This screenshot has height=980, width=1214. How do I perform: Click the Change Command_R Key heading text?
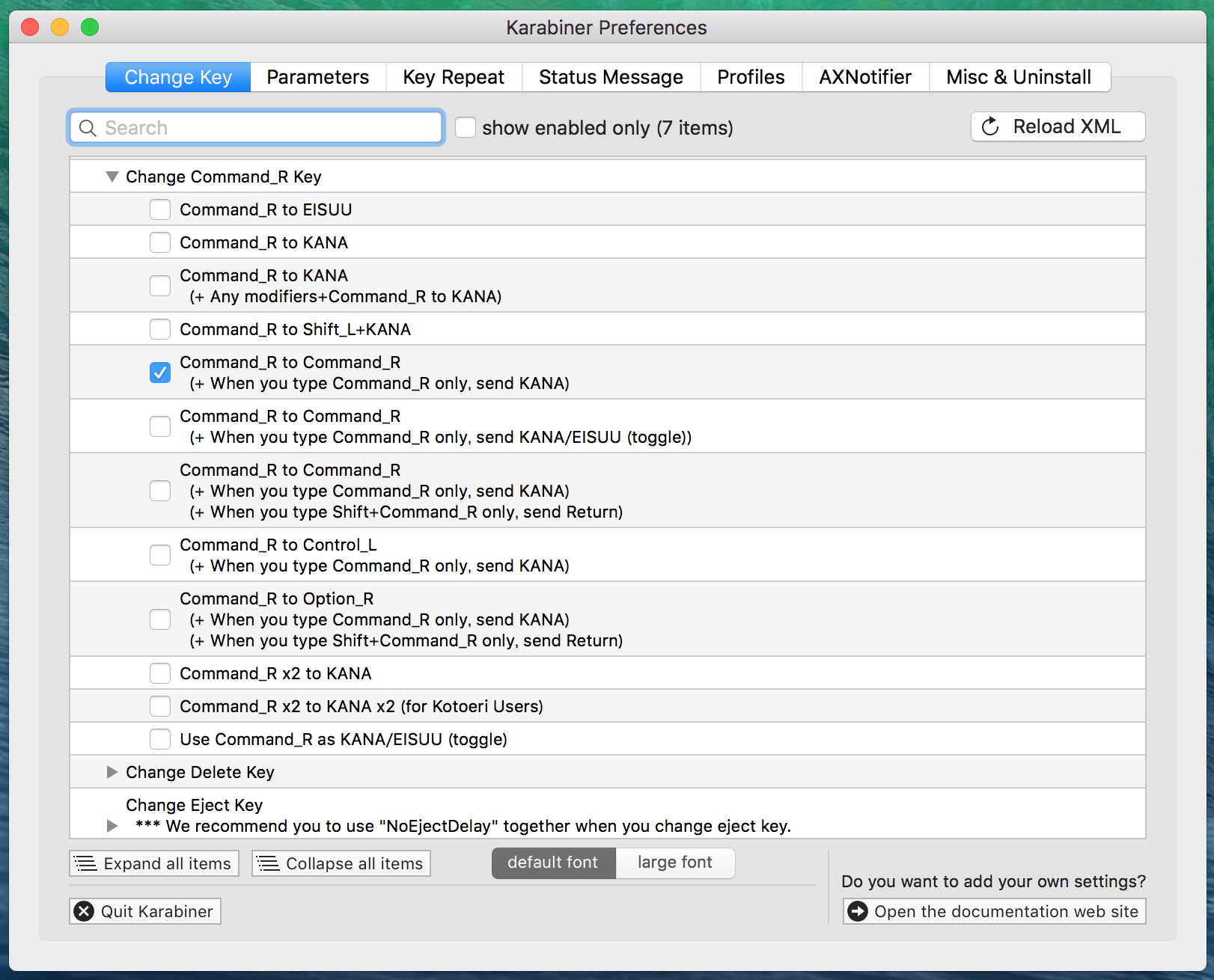224,177
